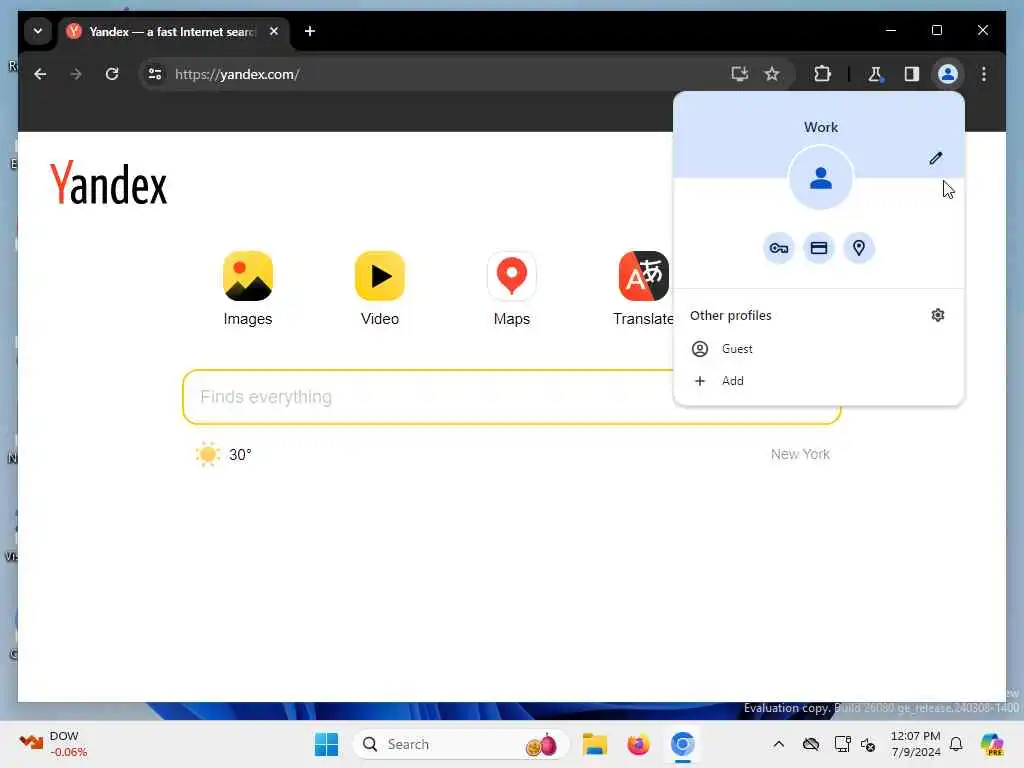Open passwords key icon in profile menu

click(778, 248)
